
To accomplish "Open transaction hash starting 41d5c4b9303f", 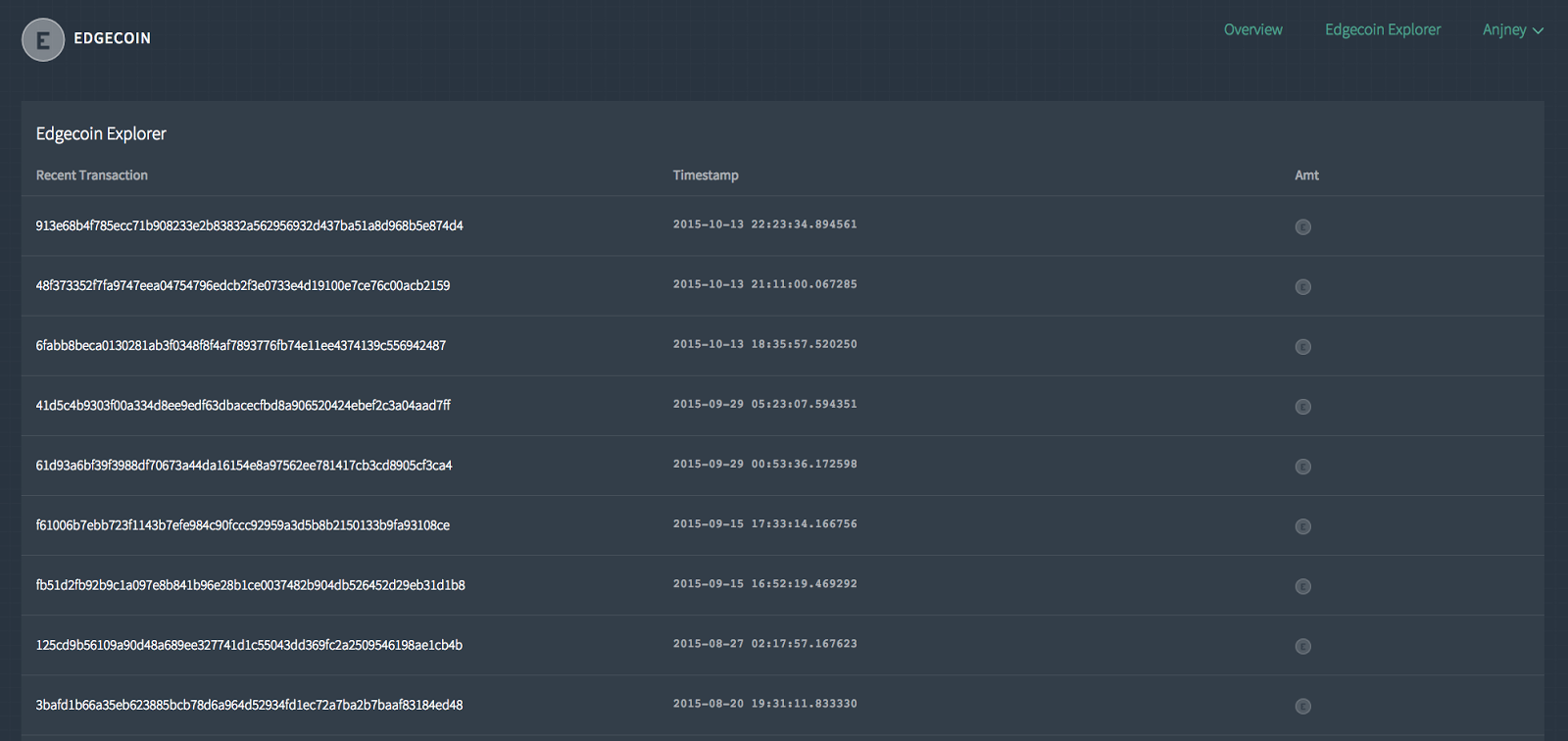I will [x=243, y=405].
